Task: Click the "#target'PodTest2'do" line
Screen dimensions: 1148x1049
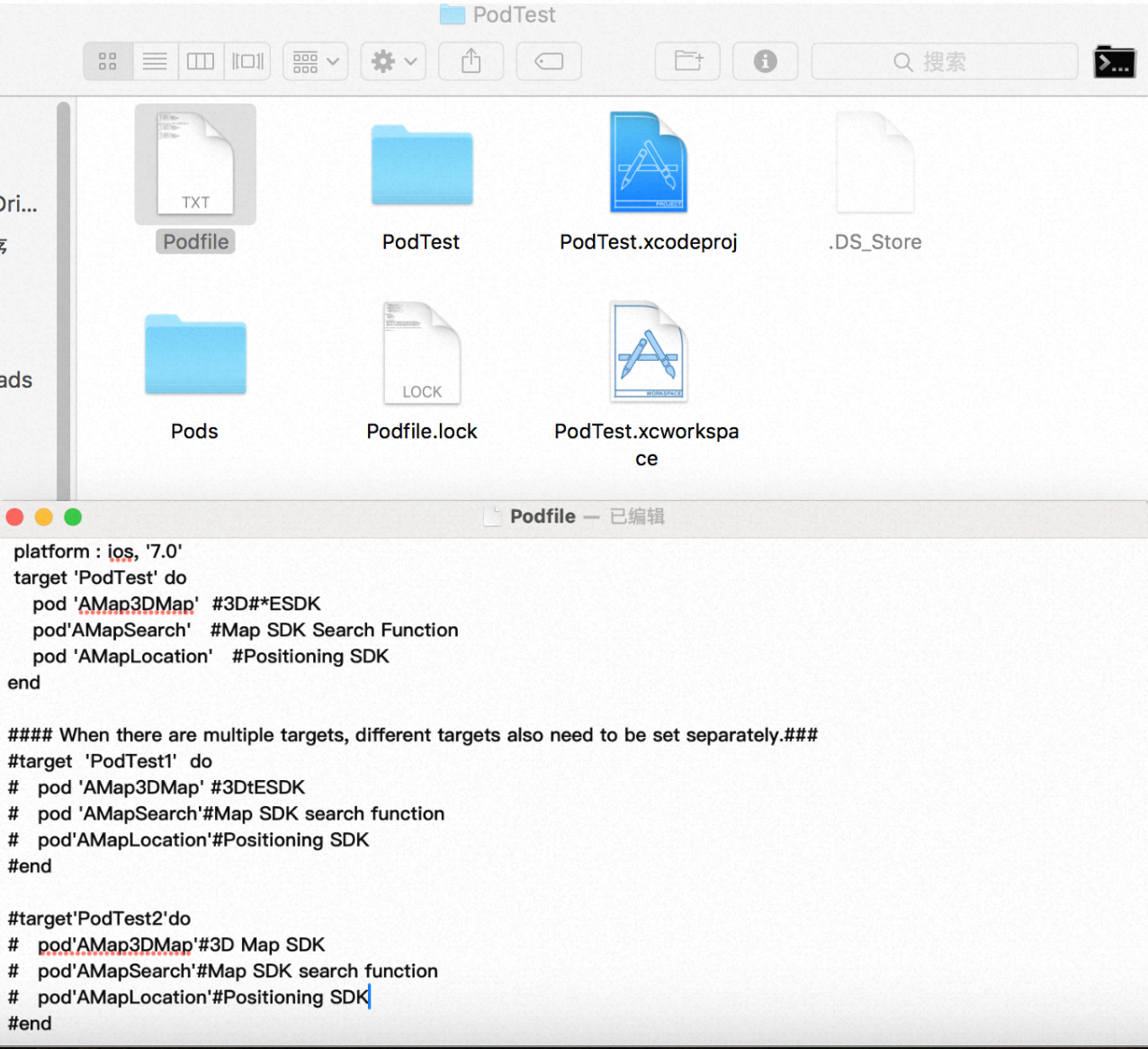Action: click(x=99, y=919)
